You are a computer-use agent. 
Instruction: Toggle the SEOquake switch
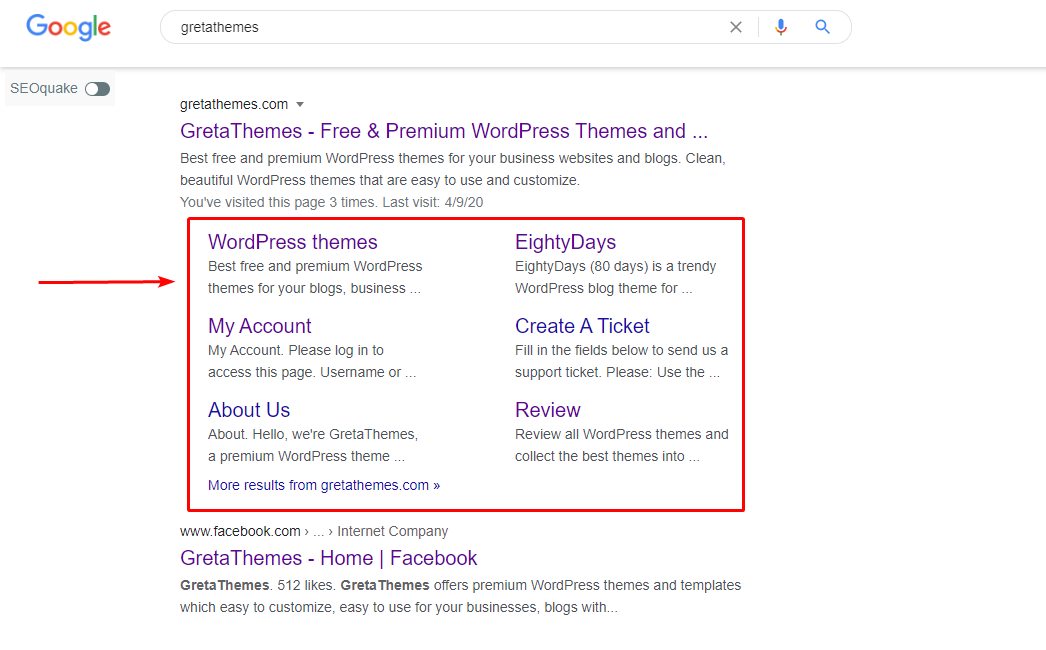[x=97, y=89]
